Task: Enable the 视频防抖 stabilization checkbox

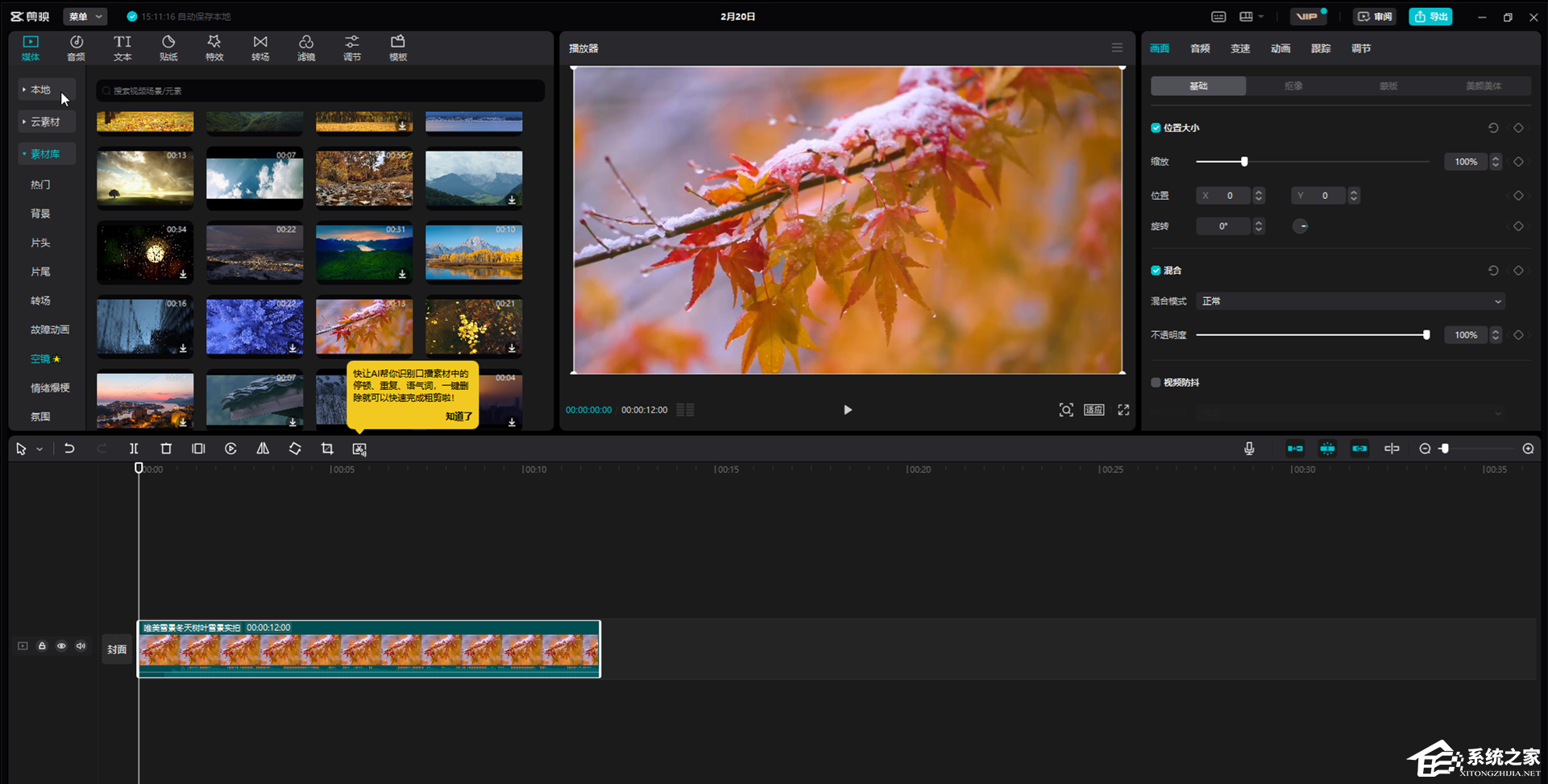Action: (x=1156, y=383)
